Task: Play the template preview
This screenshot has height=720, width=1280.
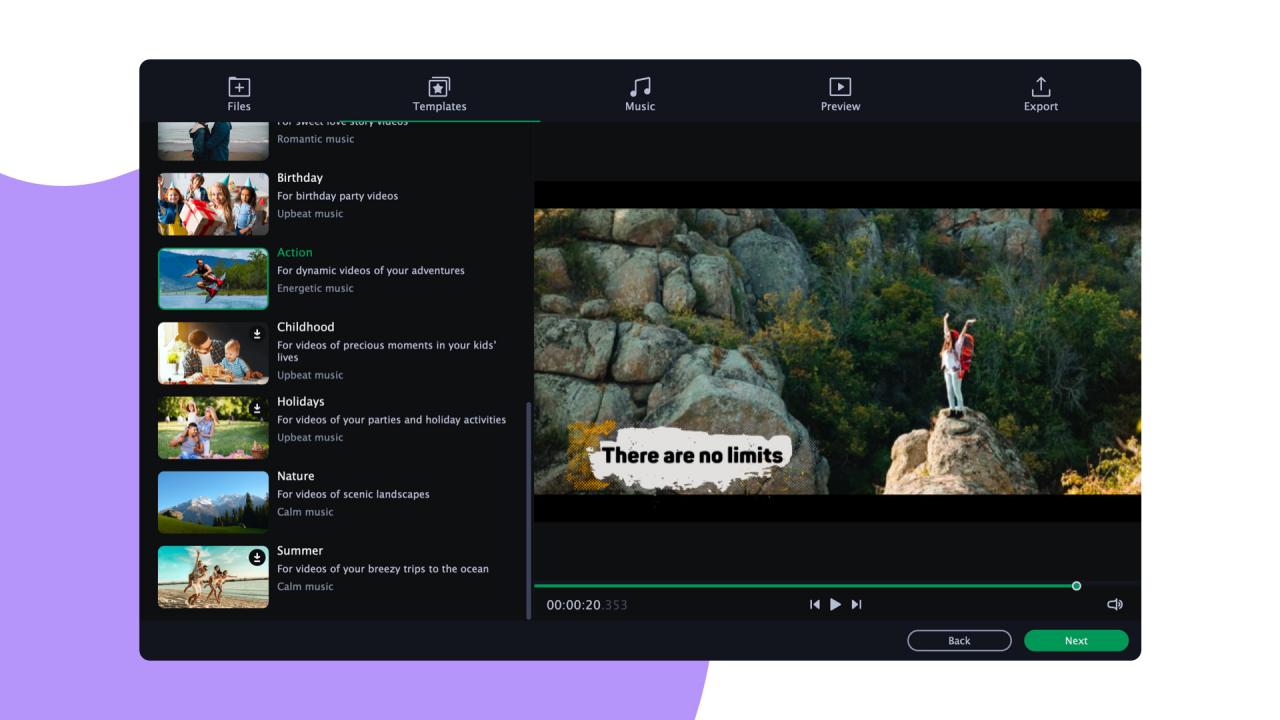Action: point(835,603)
